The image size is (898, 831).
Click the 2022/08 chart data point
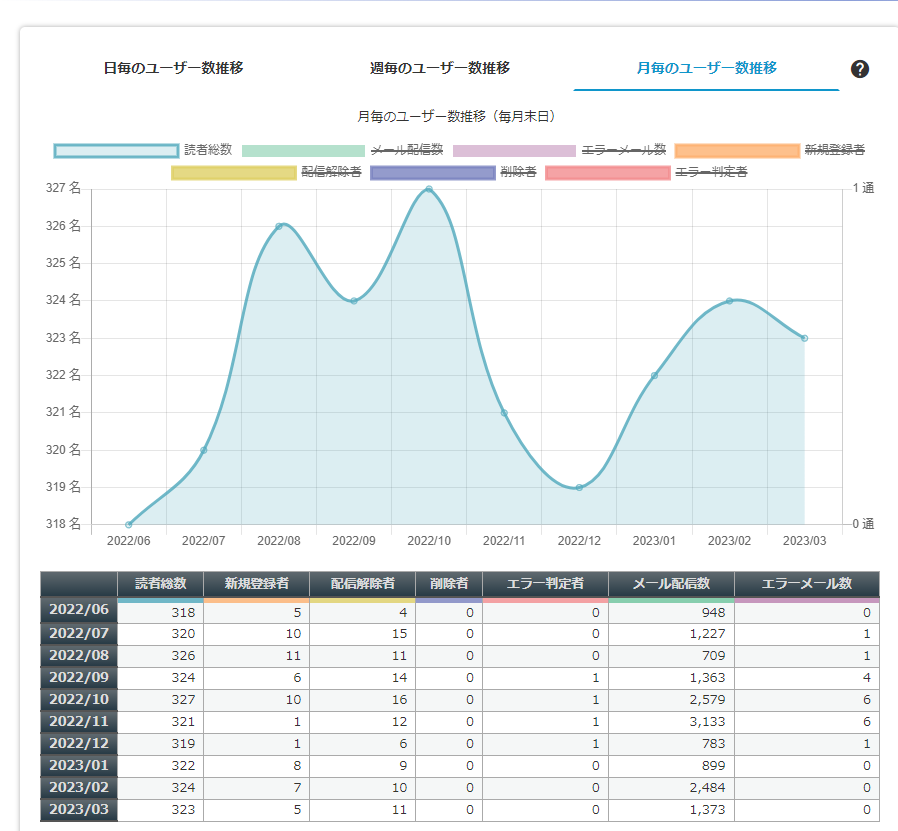279,226
